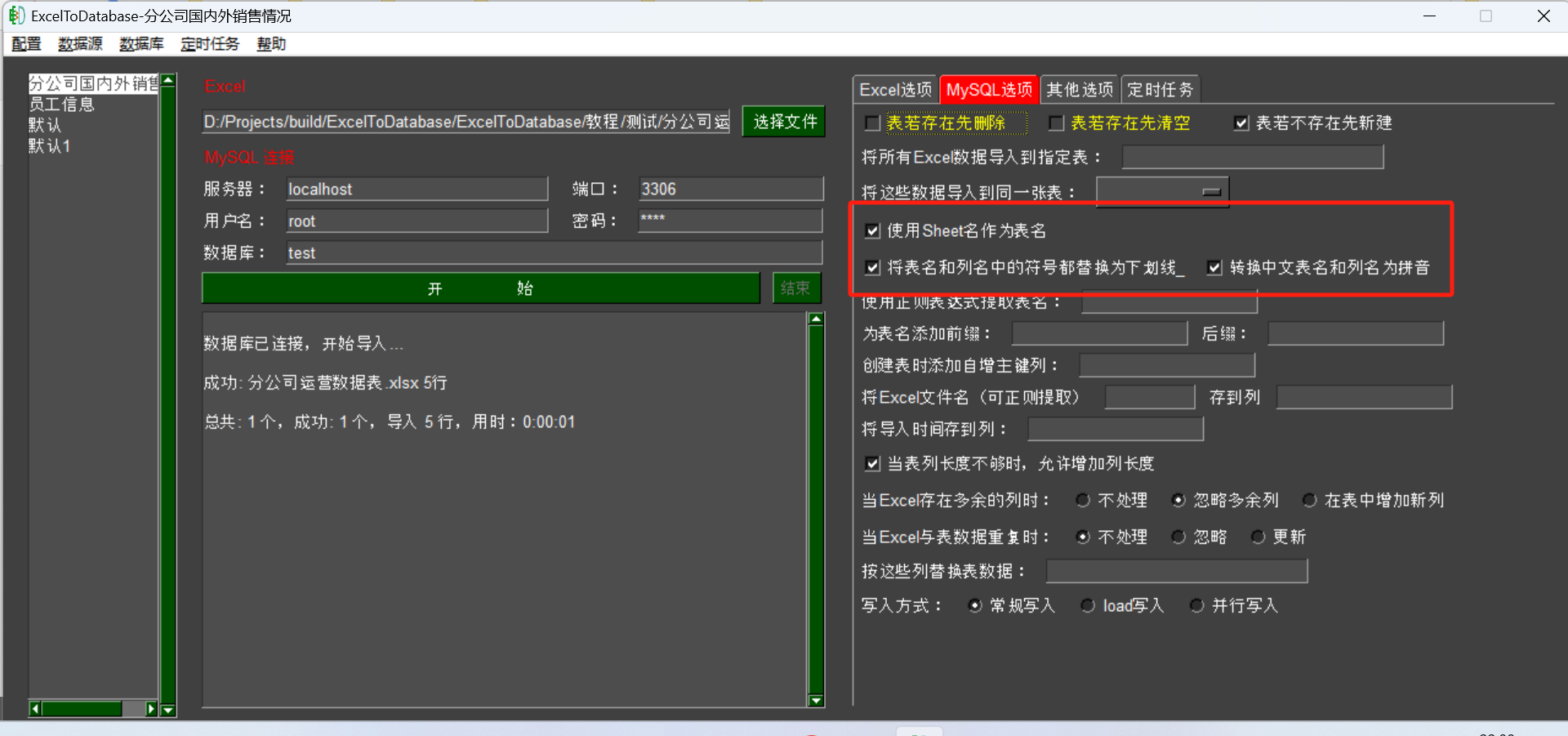Image resolution: width=1568 pixels, height=736 pixels.
Task: Click the 数据库 test field
Action: point(554,252)
